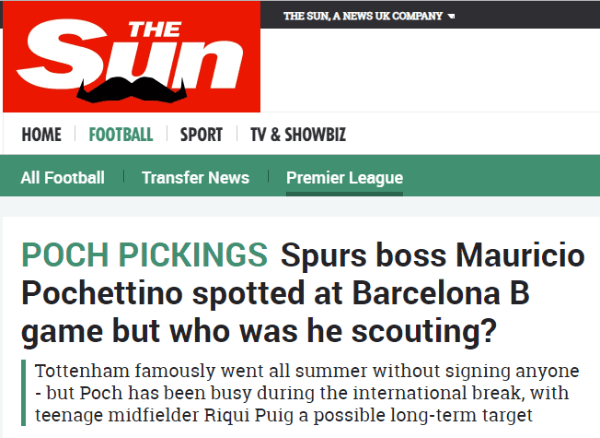600x438 pixels.
Task: Click the Tottenham standfirst paragraph
Action: coord(300,393)
